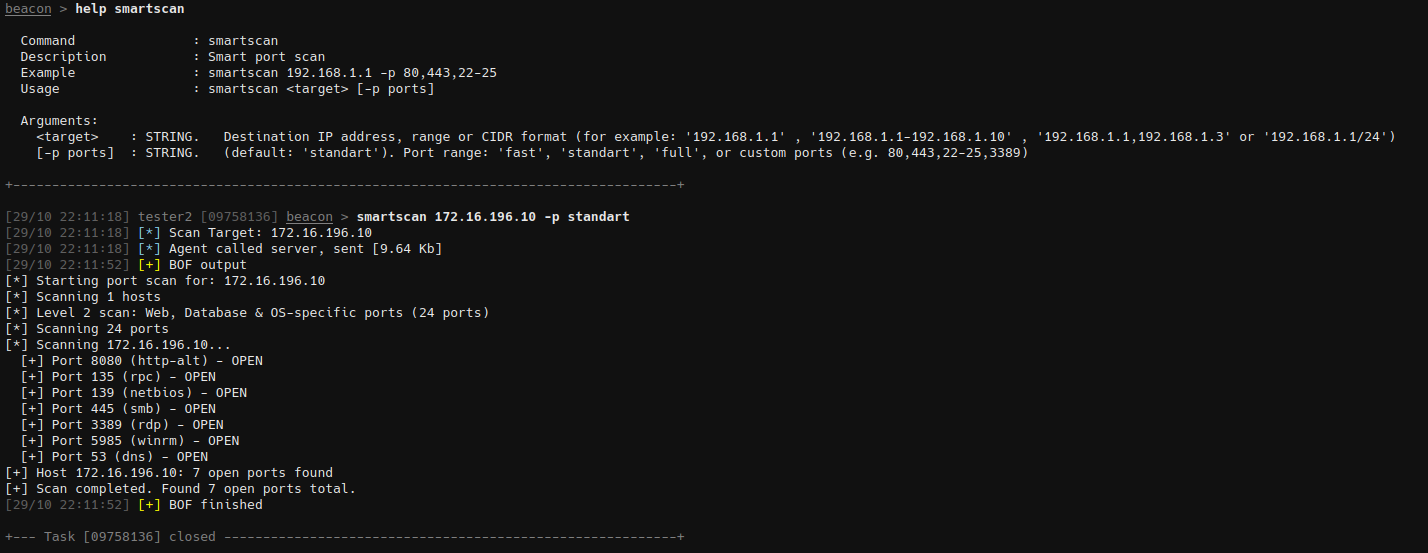Click the 'help smartscan' command text
This screenshot has width=1428, height=553.
click(129, 9)
